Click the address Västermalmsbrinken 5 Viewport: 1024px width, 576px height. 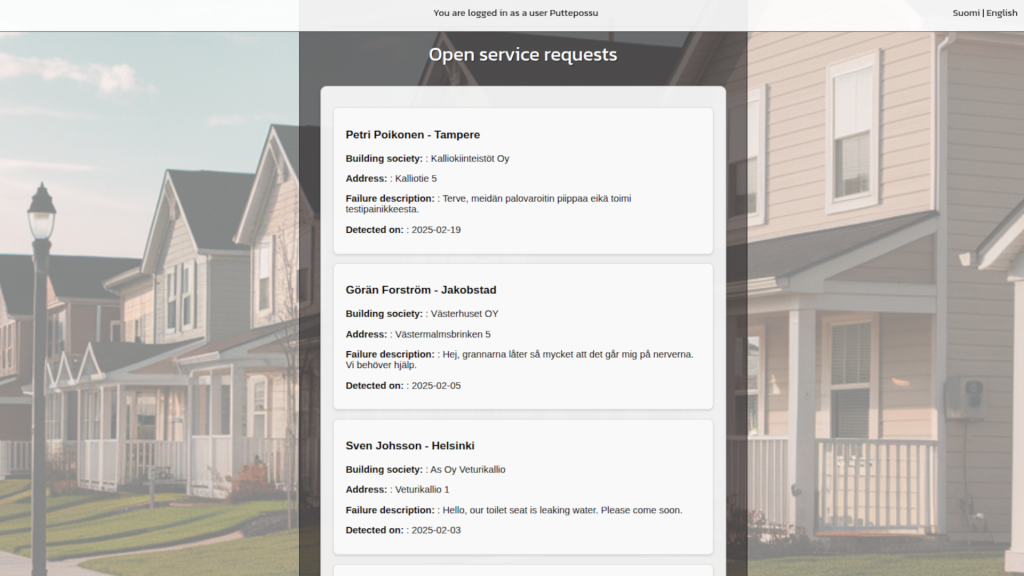coord(443,334)
